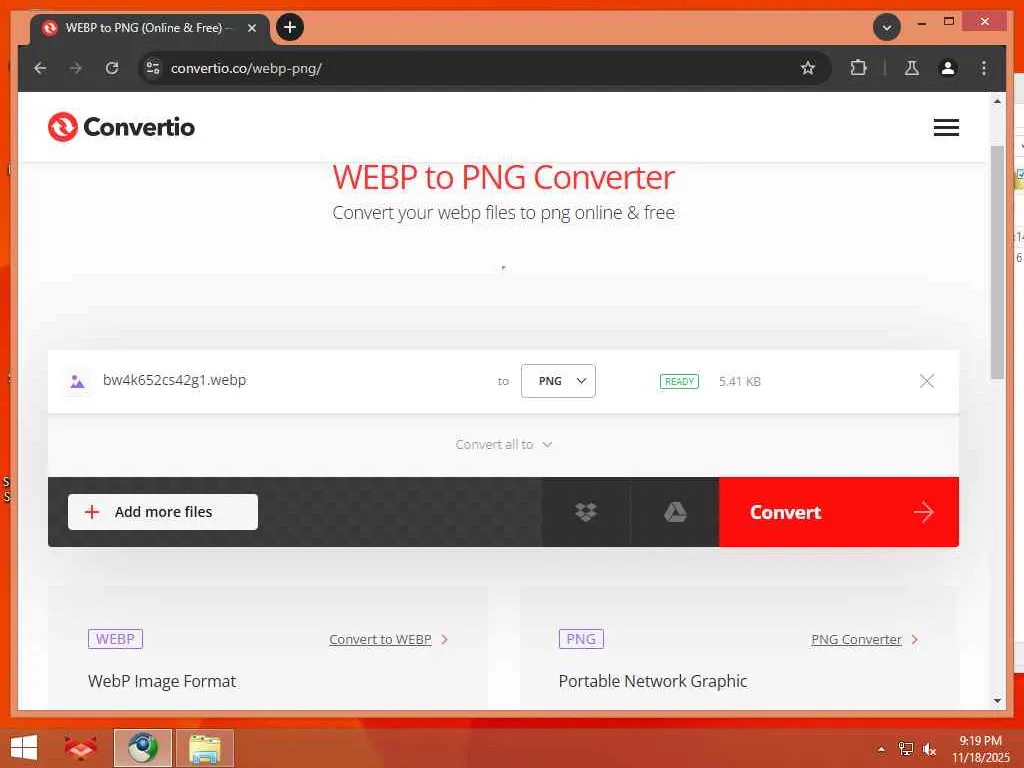Open the hamburger menu on Convertio

pos(946,127)
